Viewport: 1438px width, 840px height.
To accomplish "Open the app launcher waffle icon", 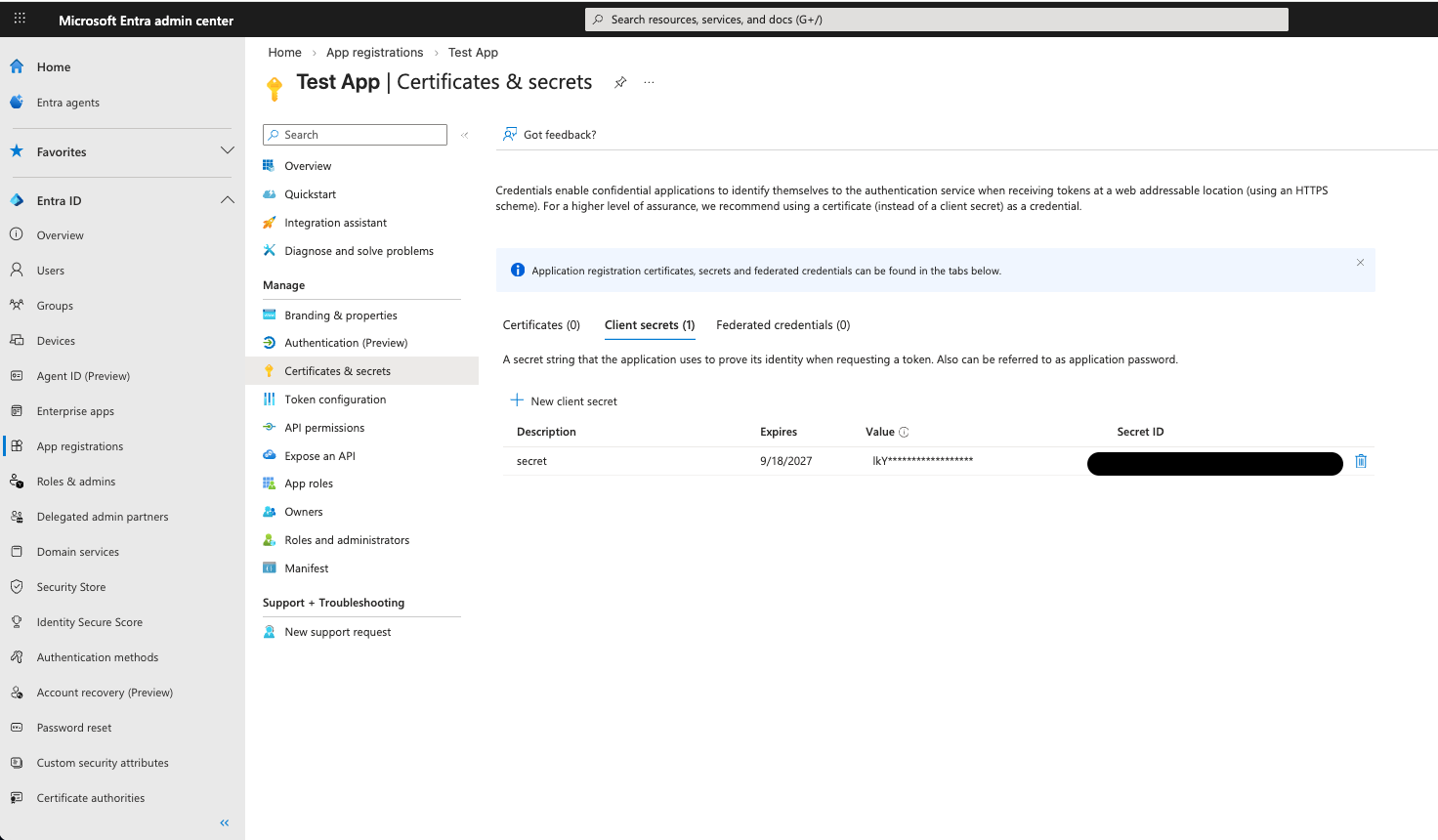I will tap(20, 19).
